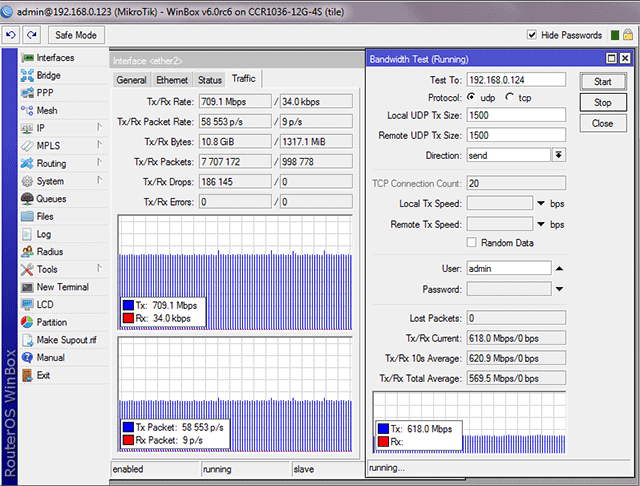Click the WinBox title bar logo icon
The image size is (640, 486).
pyautogui.click(x=7, y=12)
